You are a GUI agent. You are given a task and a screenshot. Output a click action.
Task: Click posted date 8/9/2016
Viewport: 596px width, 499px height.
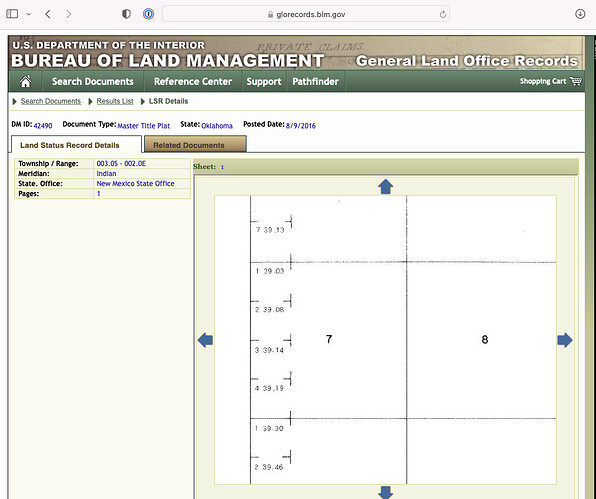(301, 126)
